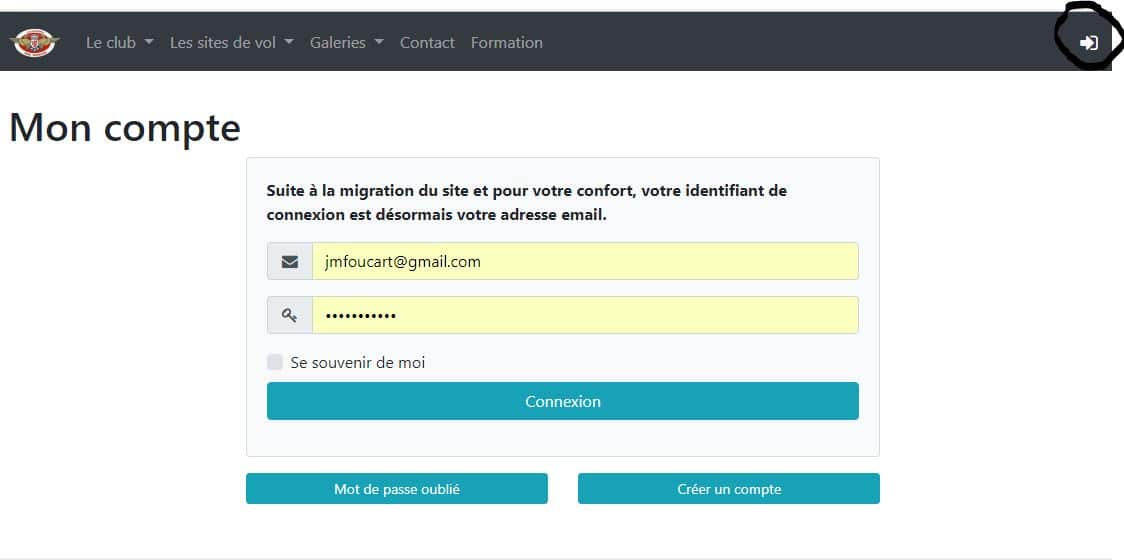Select the 'Le club' text in the navbar

[110, 42]
